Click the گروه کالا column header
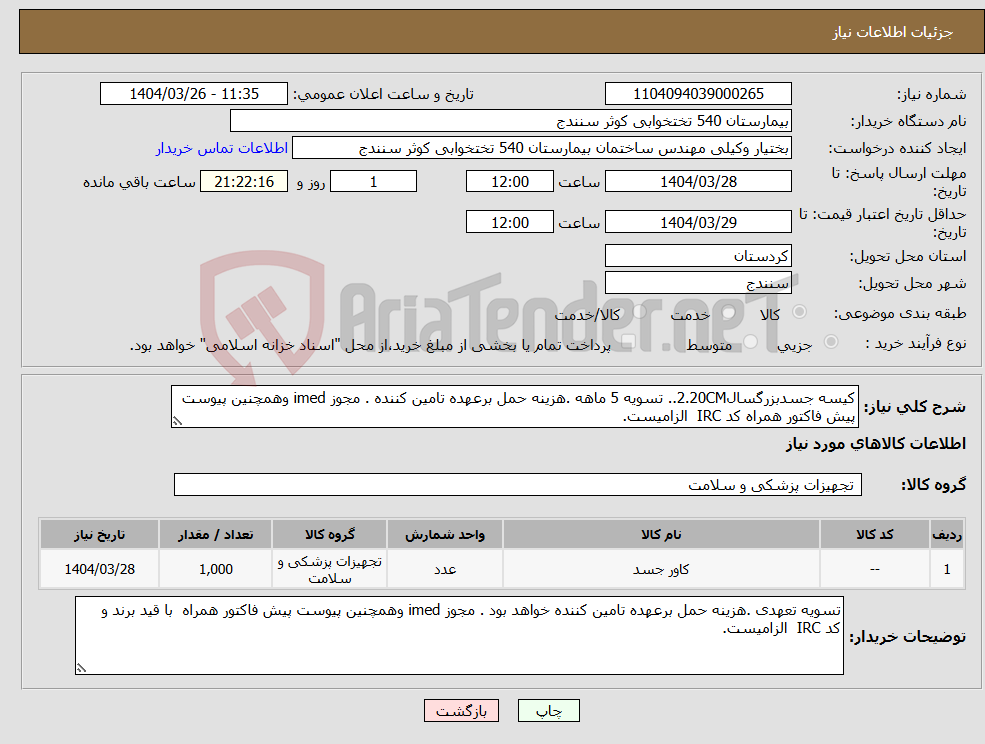The image size is (985, 744). tap(330, 534)
